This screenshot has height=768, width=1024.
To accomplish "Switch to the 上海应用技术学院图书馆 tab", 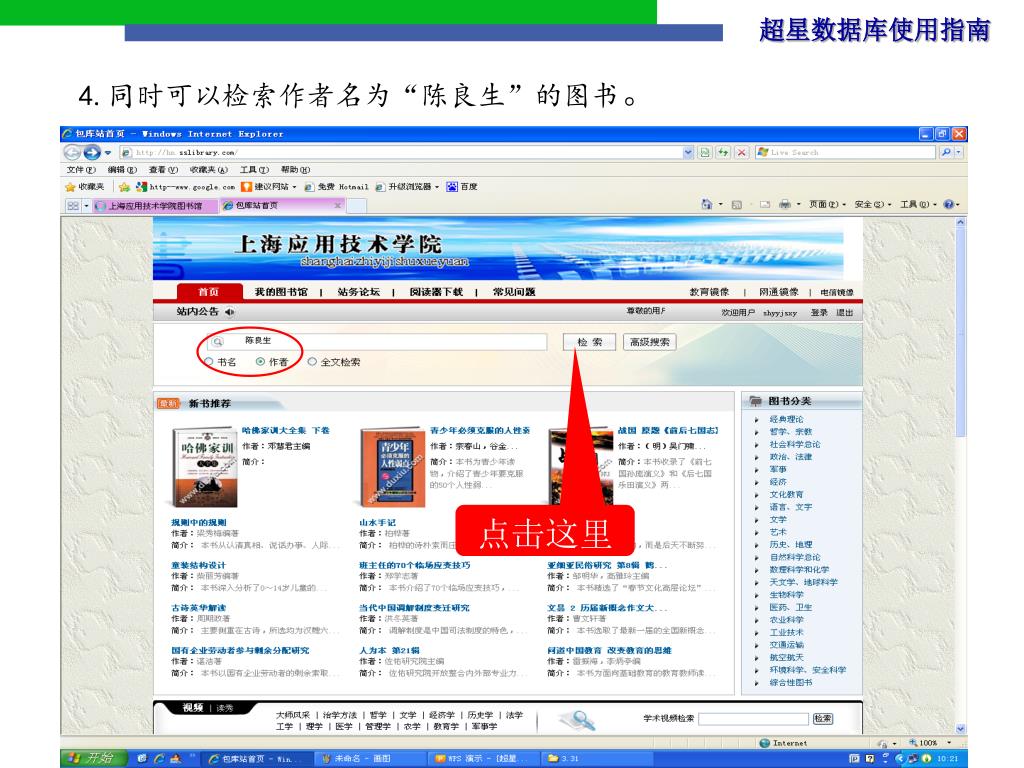I will click(x=155, y=206).
